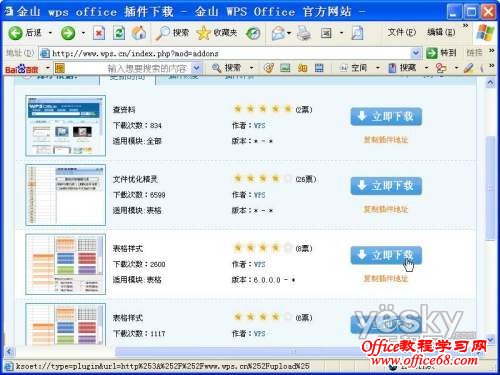Rate 表格样式 (8票) with the fifth star
Image resolution: width=500 pixels, height=375 pixels.
[x=288, y=248]
